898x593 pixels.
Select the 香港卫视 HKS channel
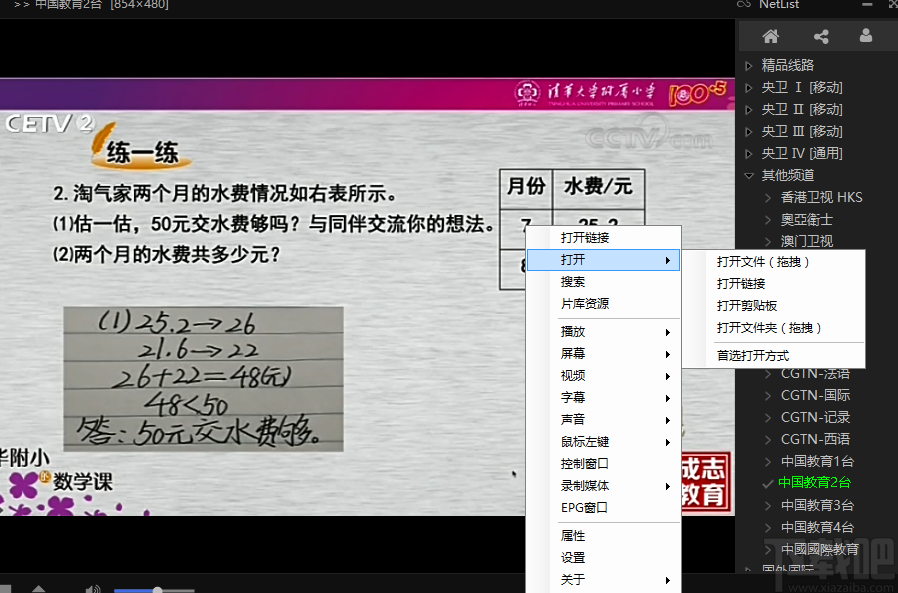(x=821, y=198)
